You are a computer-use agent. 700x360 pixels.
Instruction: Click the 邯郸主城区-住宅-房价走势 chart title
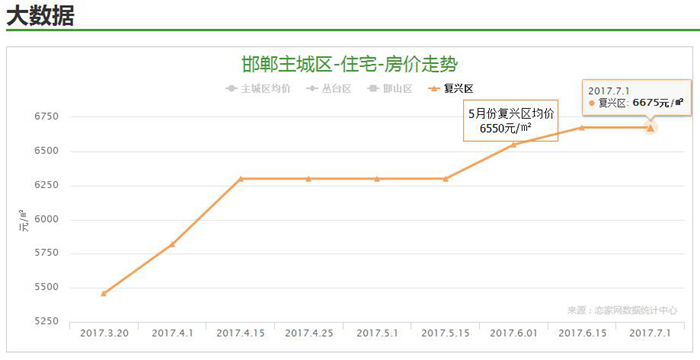click(350, 65)
